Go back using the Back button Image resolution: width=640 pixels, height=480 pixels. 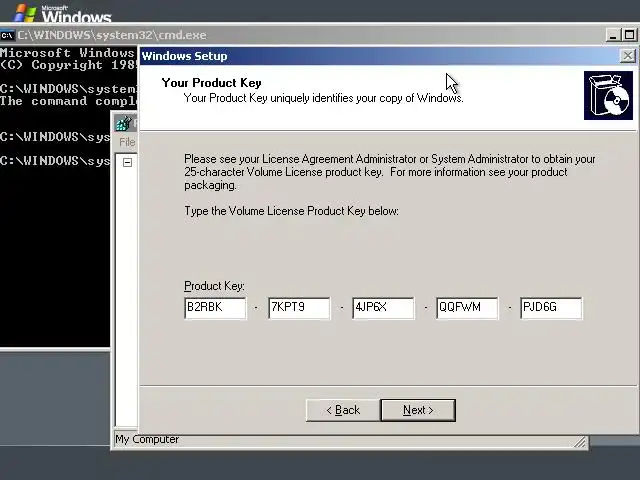coord(343,410)
